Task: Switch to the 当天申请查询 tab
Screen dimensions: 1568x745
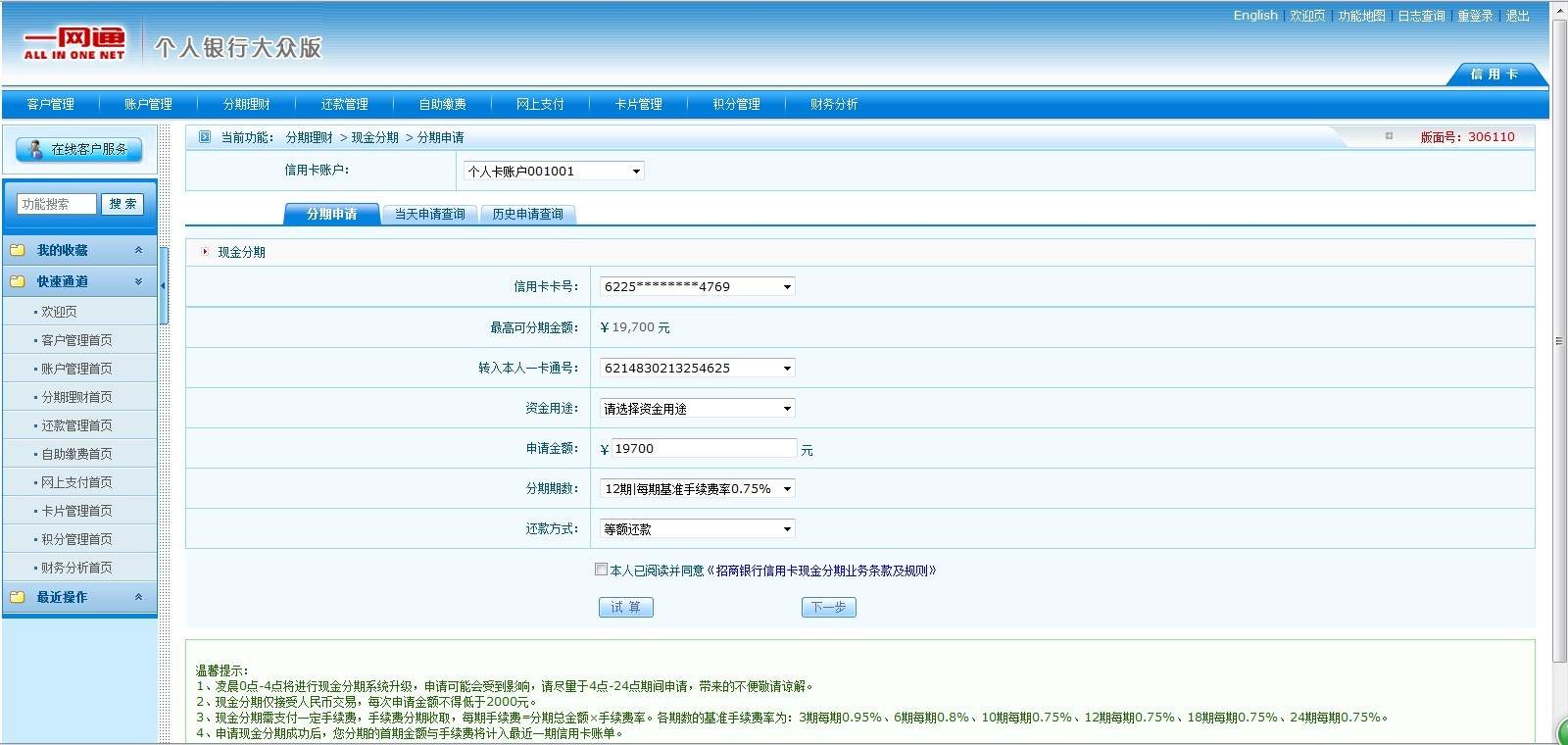Action: (430, 214)
